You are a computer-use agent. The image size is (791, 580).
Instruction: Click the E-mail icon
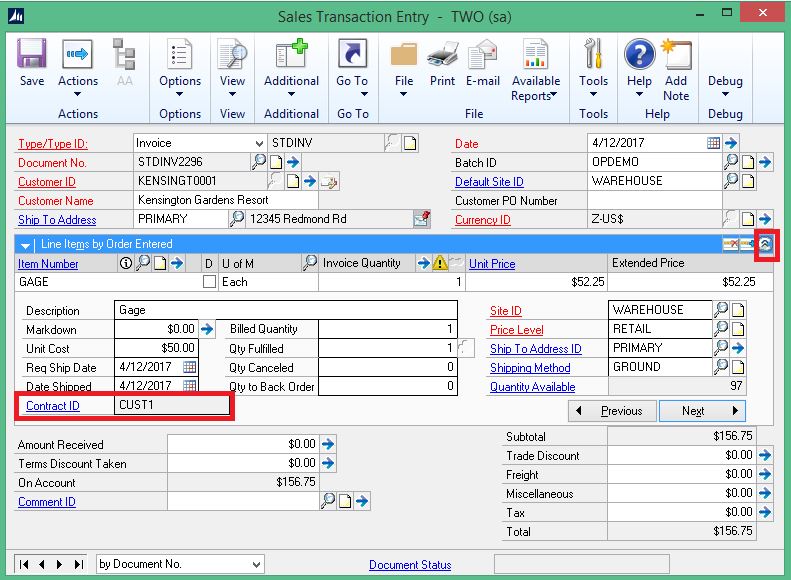pos(482,54)
